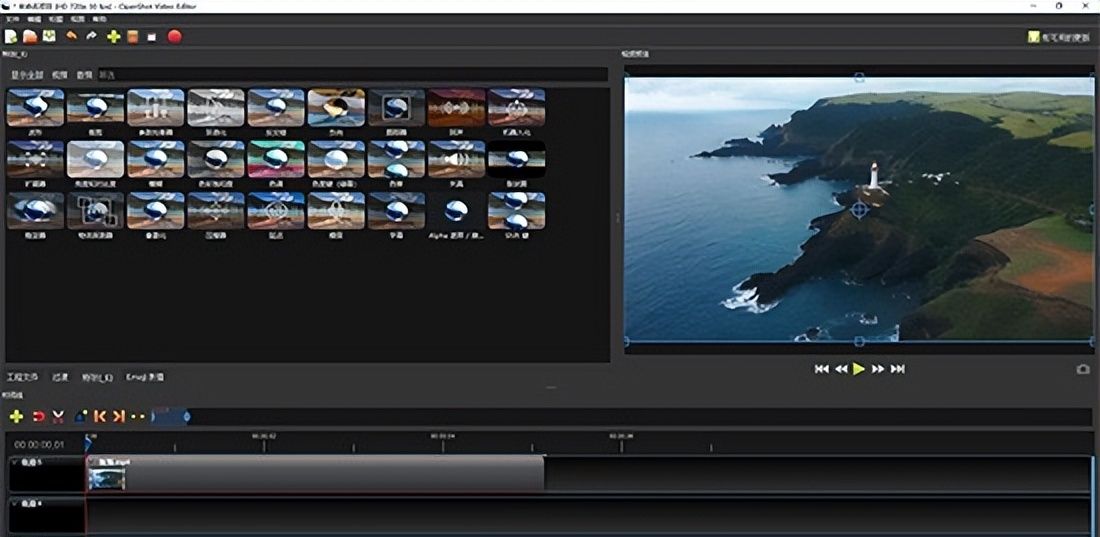Switch to the Project Files tab
The width and height of the screenshot is (1100, 537).
[x=22, y=377]
